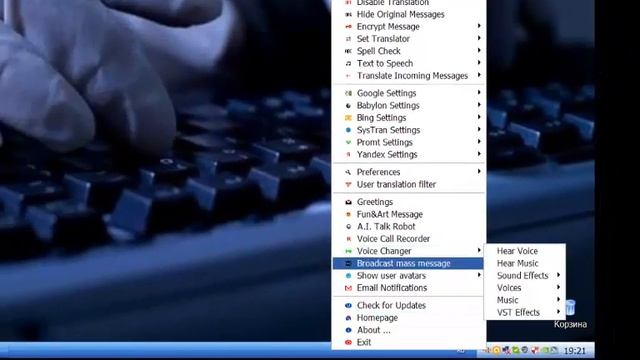This screenshot has width=640, height=360.
Task: Click the Encrypt Message icon
Action: click(348, 27)
